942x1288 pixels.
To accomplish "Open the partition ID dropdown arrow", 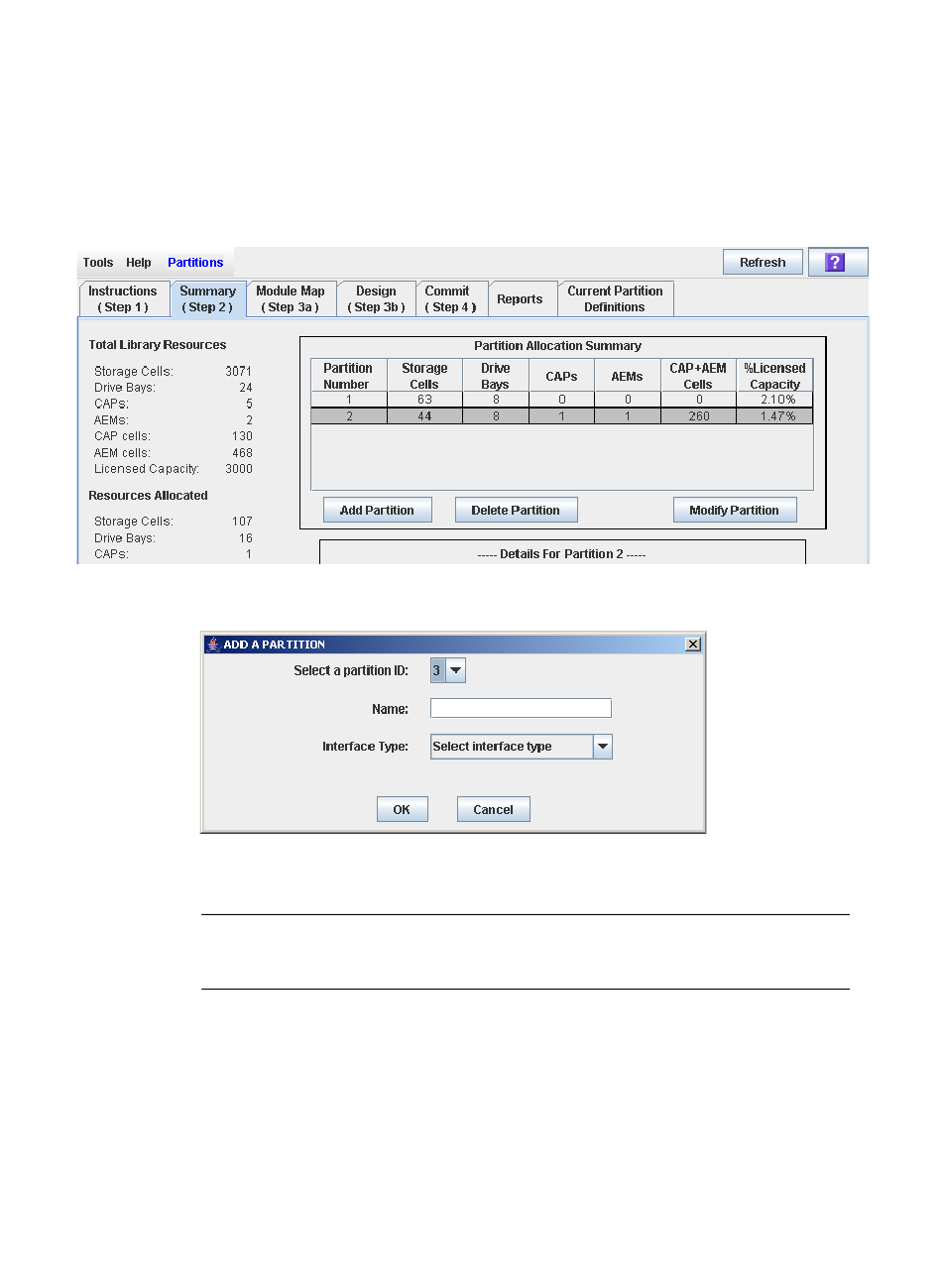I will (456, 670).
